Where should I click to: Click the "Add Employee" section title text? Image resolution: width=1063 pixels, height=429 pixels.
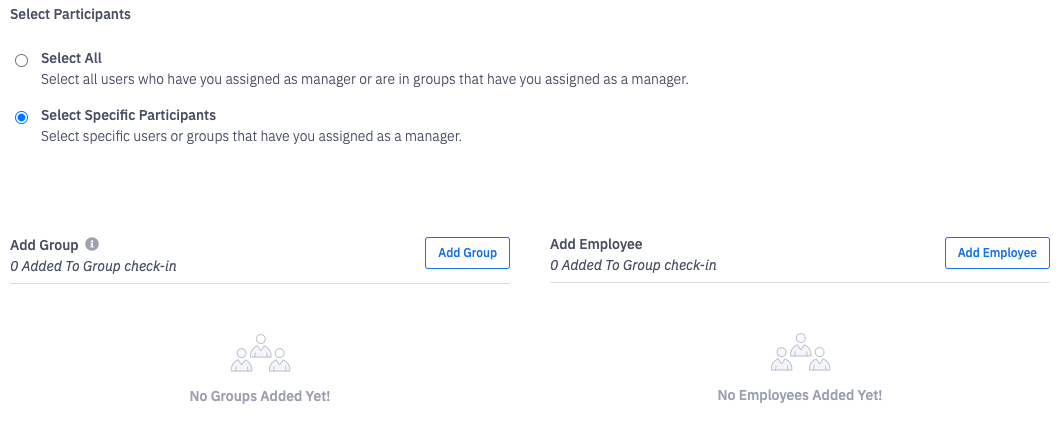[x=596, y=244]
